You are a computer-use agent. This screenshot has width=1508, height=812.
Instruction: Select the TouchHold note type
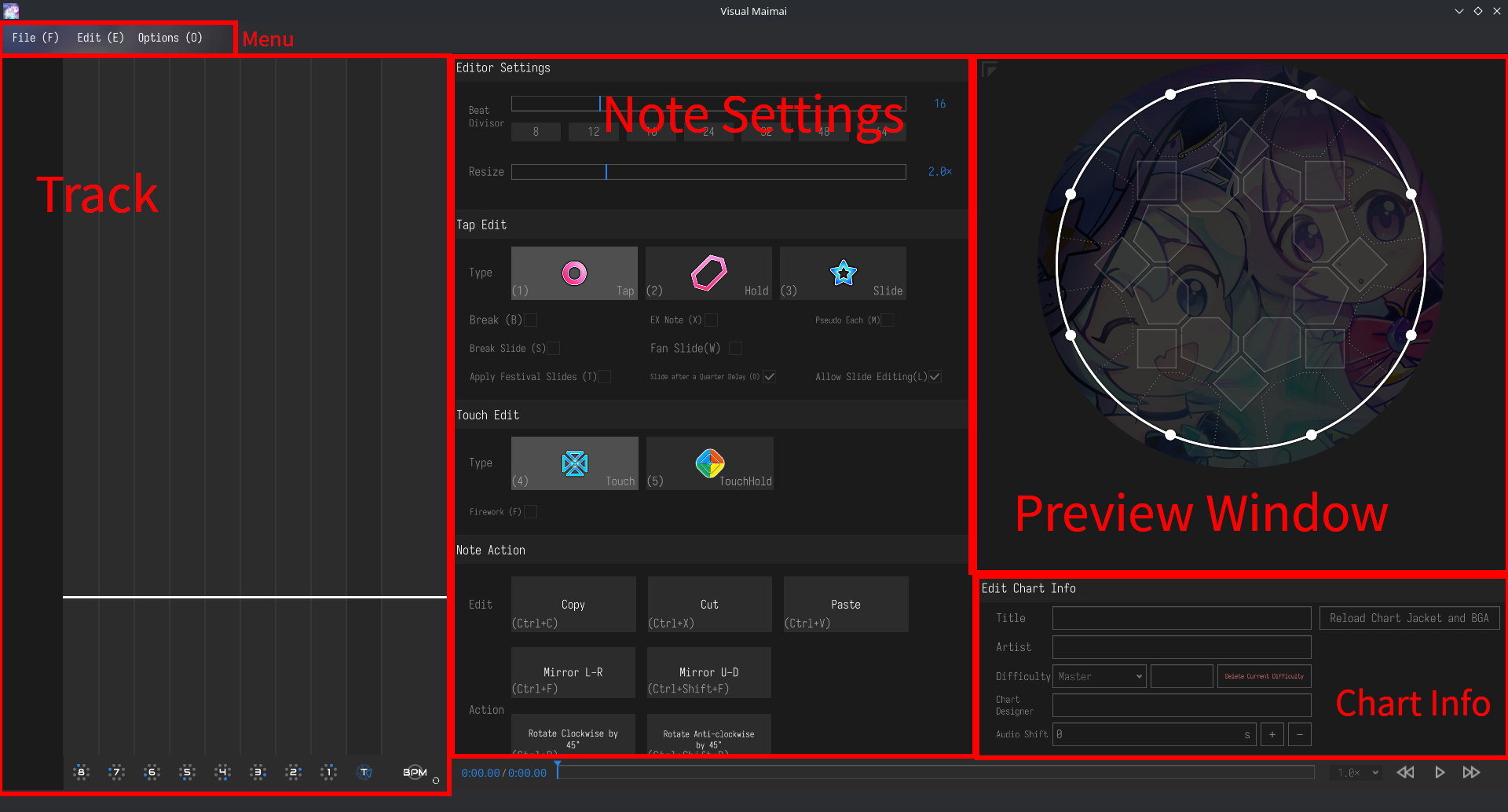[709, 463]
